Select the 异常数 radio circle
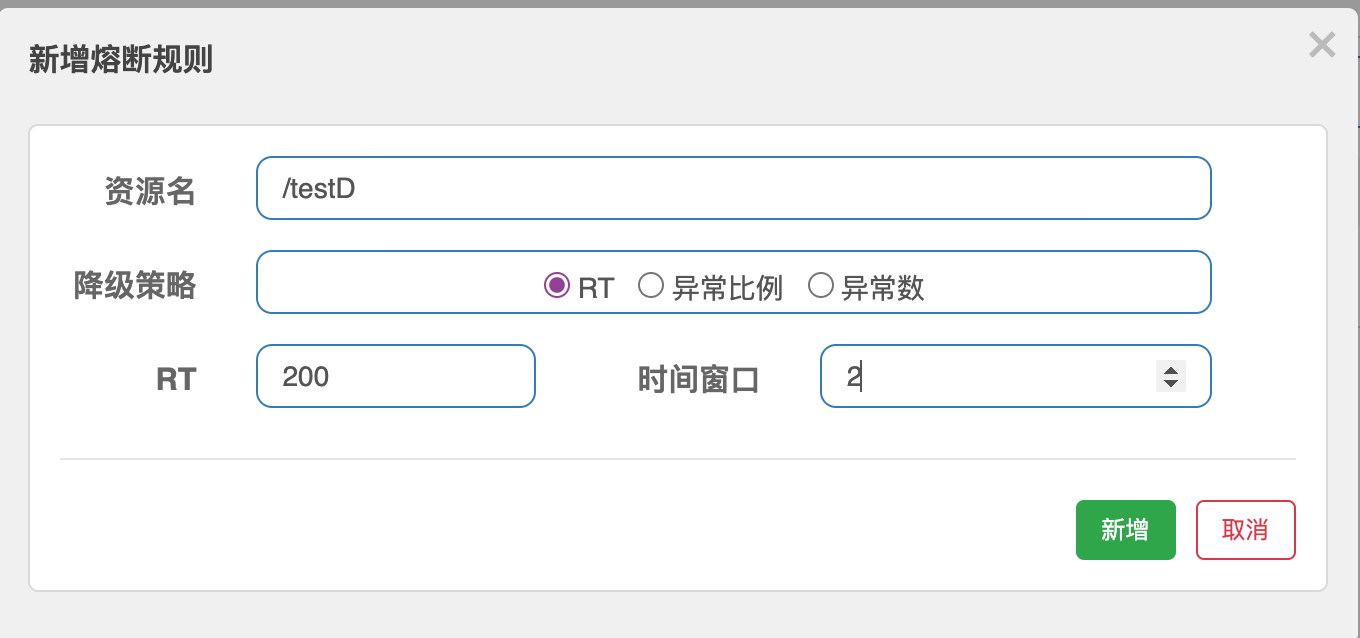This screenshot has height=638, width=1360. click(821, 286)
